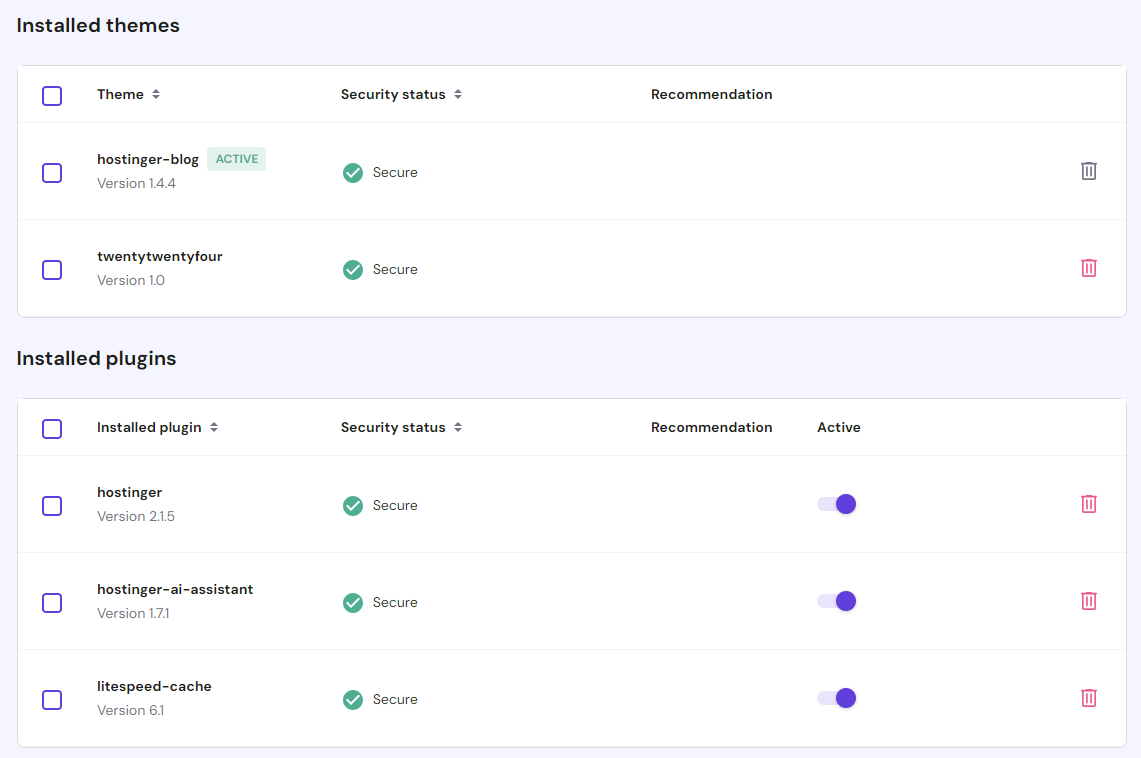Delete the twentytwentyfour theme
This screenshot has height=758, width=1141.
(x=1089, y=268)
